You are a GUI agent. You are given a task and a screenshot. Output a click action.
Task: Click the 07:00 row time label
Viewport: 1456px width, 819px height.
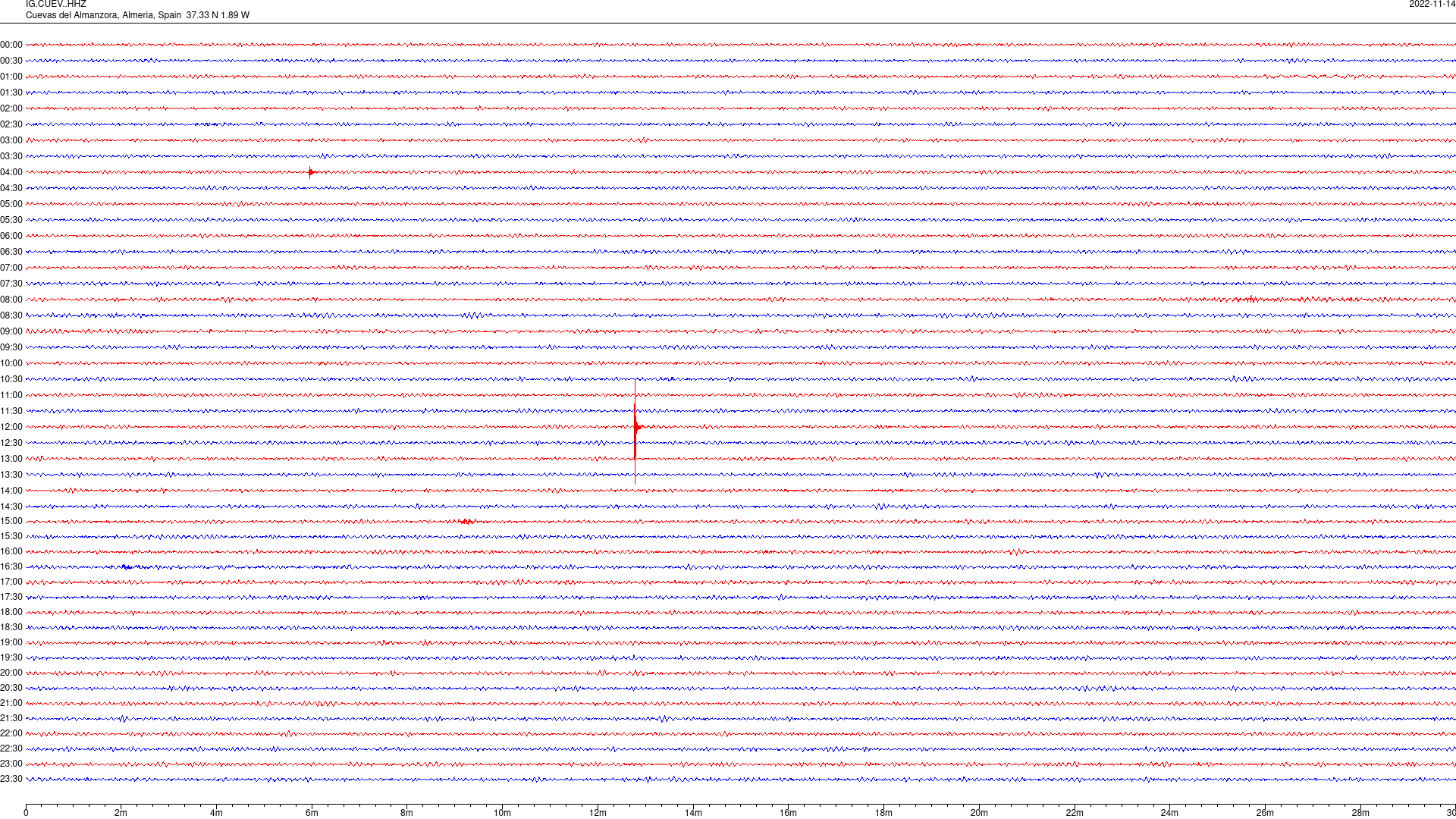tap(11, 268)
